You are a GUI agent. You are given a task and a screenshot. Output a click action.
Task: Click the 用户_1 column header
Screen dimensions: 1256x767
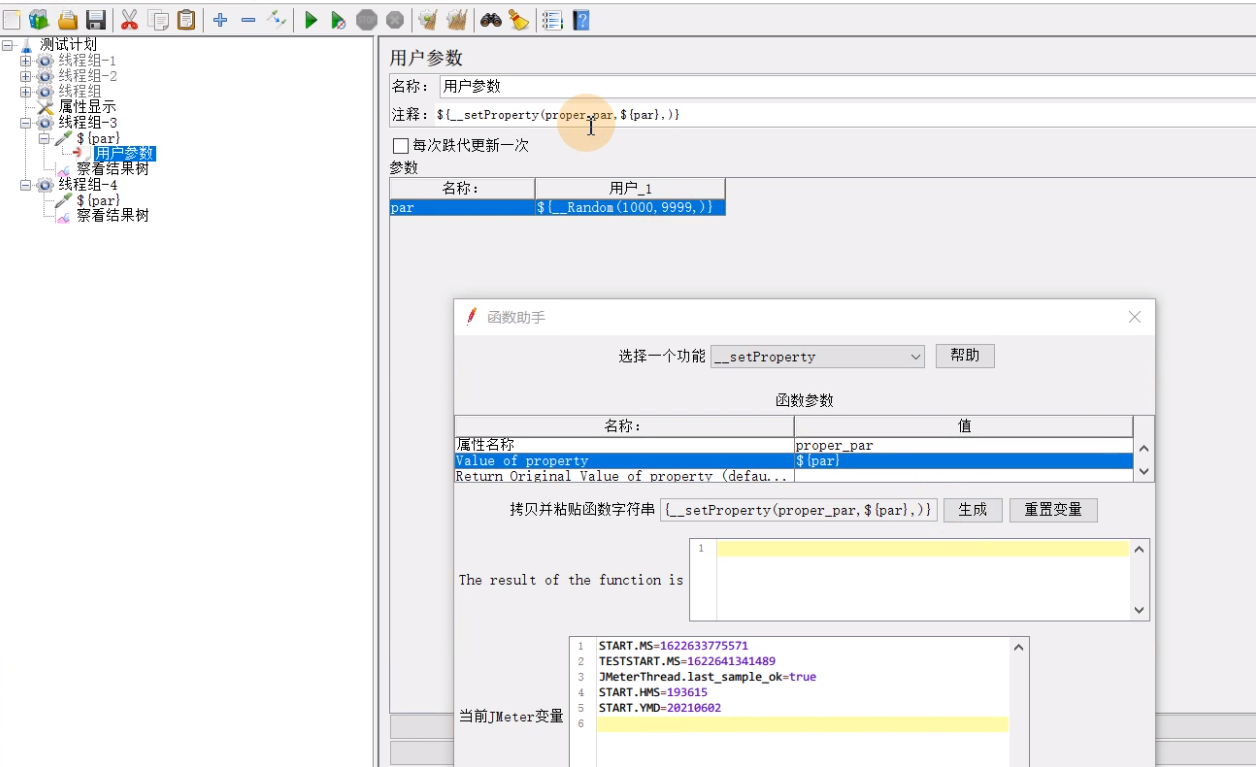630,188
